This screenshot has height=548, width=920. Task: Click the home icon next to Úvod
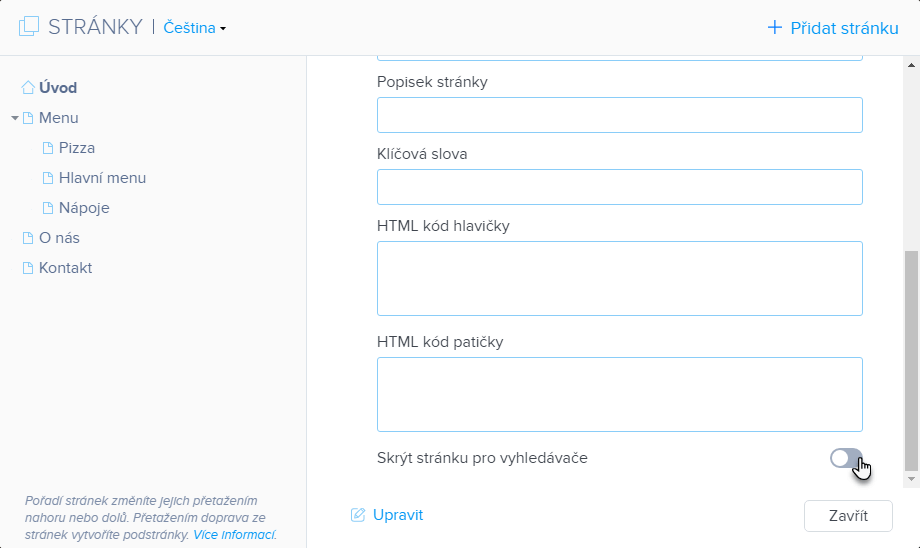28,88
